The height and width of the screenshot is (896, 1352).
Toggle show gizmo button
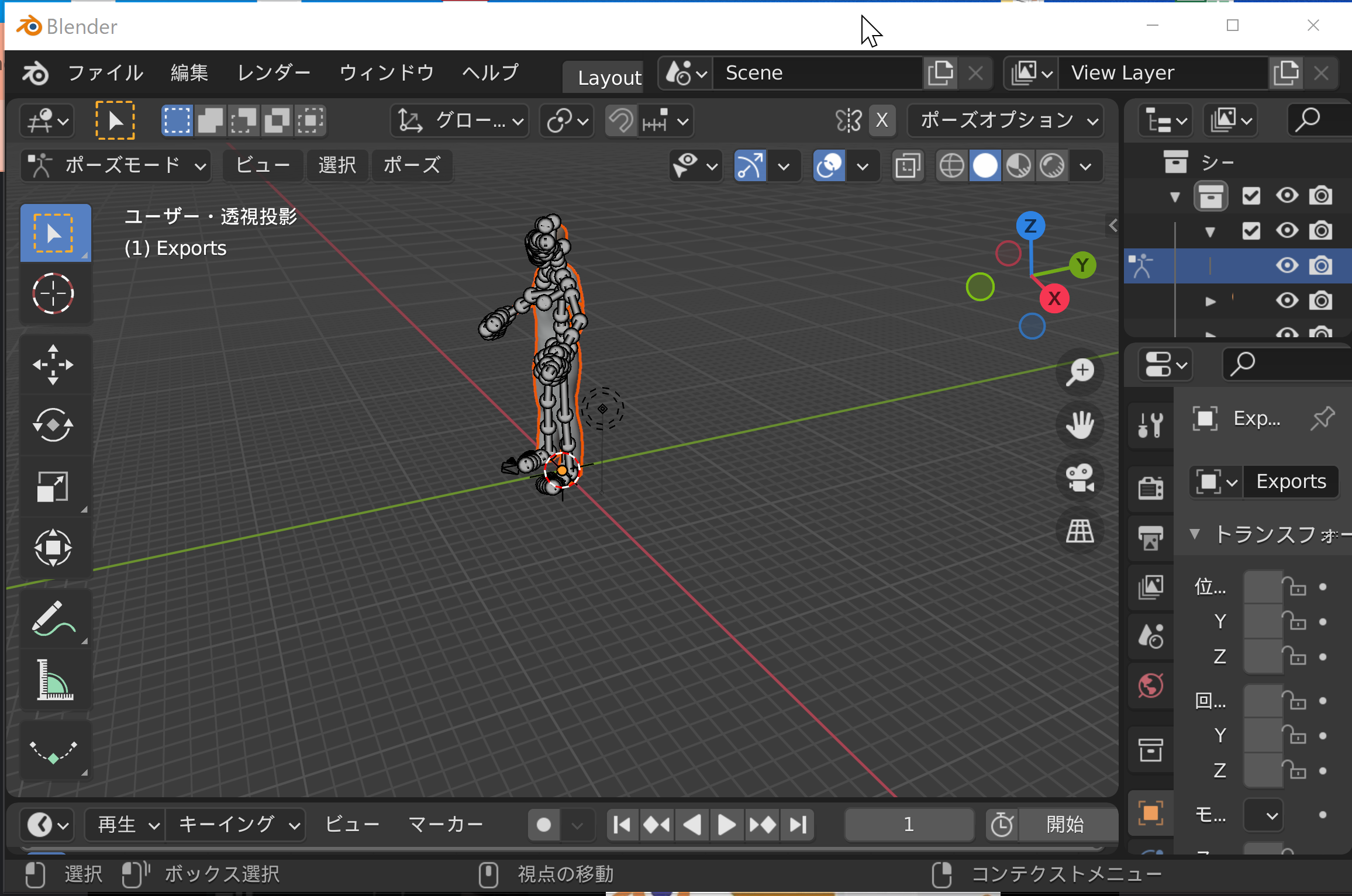point(750,166)
